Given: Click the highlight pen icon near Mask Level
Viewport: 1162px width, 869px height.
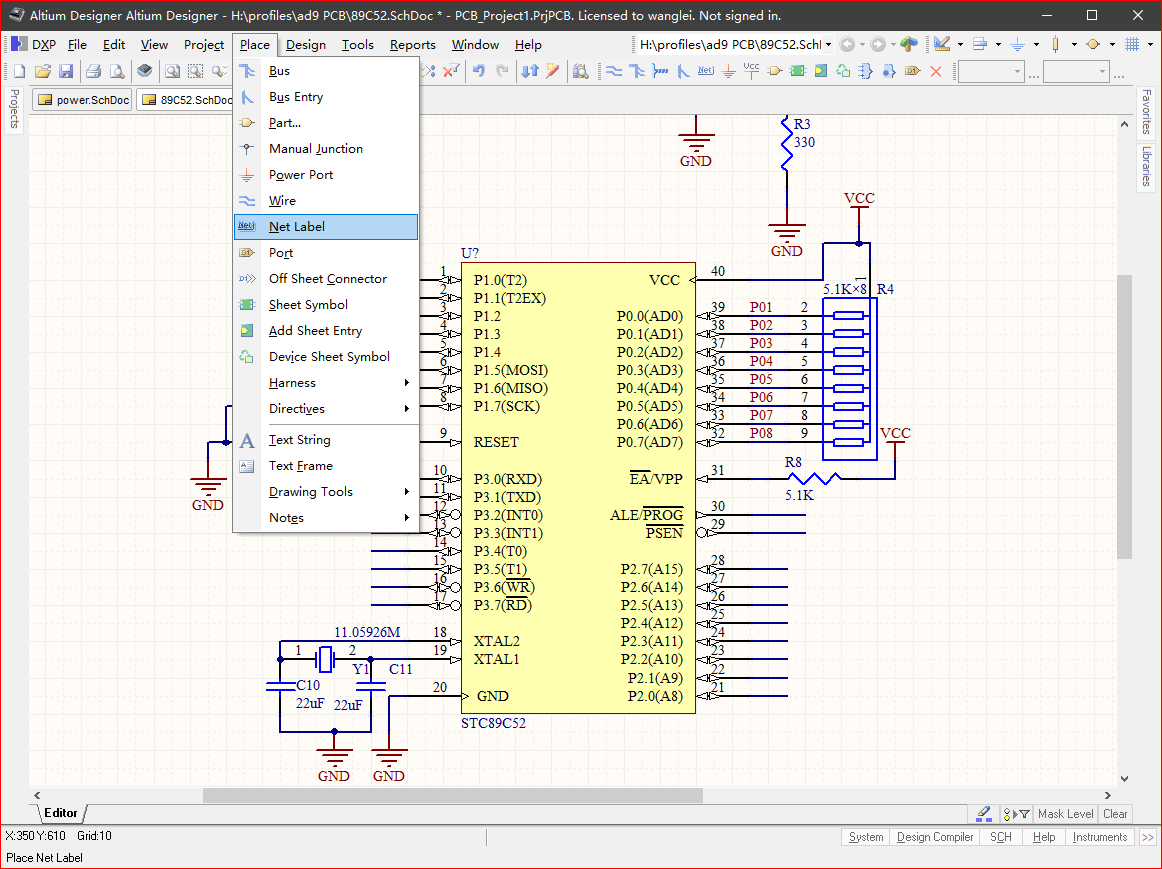Looking at the screenshot, I should coord(984,814).
